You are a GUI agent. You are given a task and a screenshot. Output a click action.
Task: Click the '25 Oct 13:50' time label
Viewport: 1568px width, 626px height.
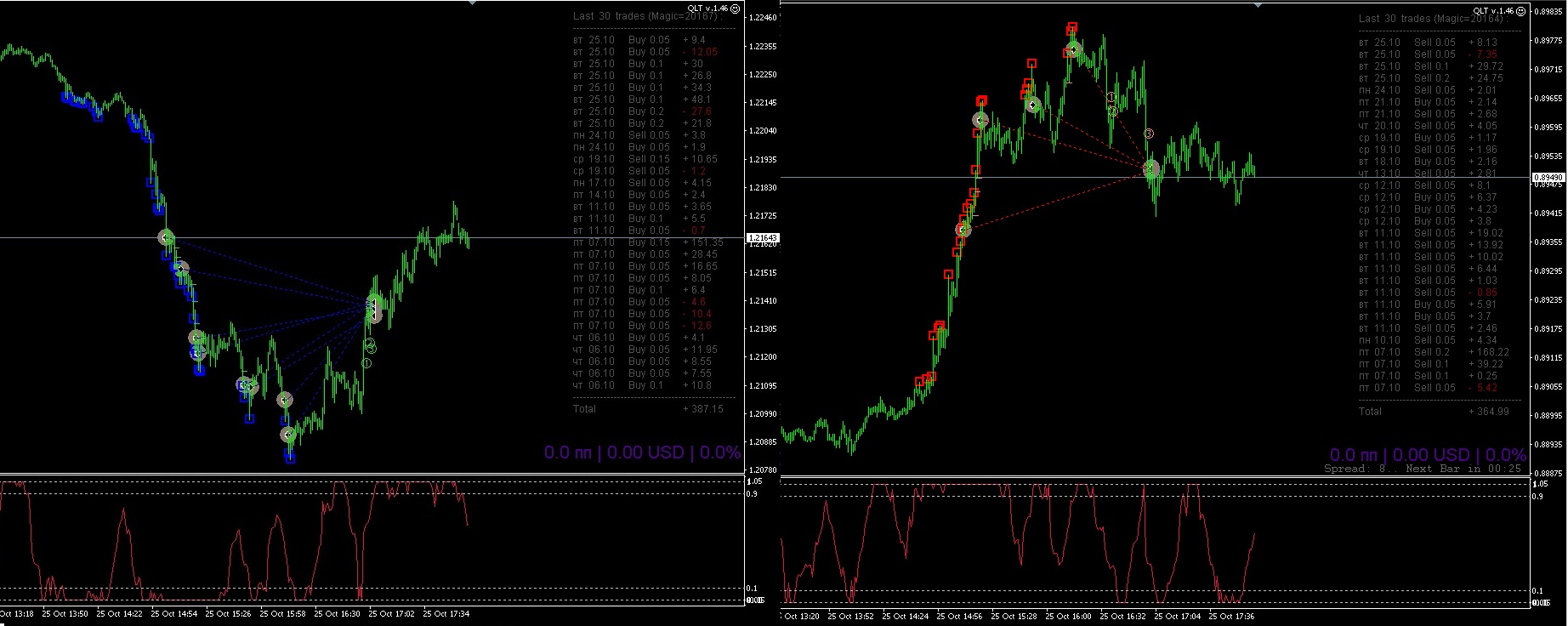[65, 613]
